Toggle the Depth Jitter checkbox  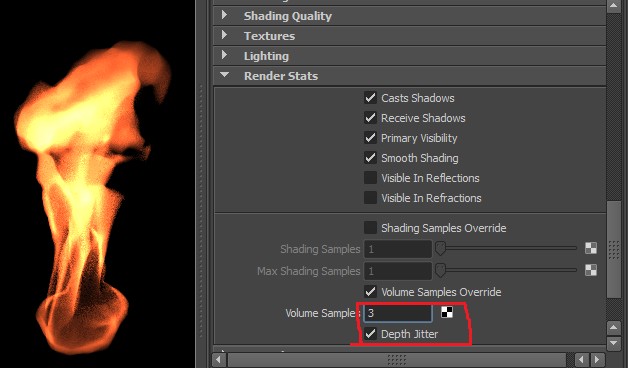point(370,334)
